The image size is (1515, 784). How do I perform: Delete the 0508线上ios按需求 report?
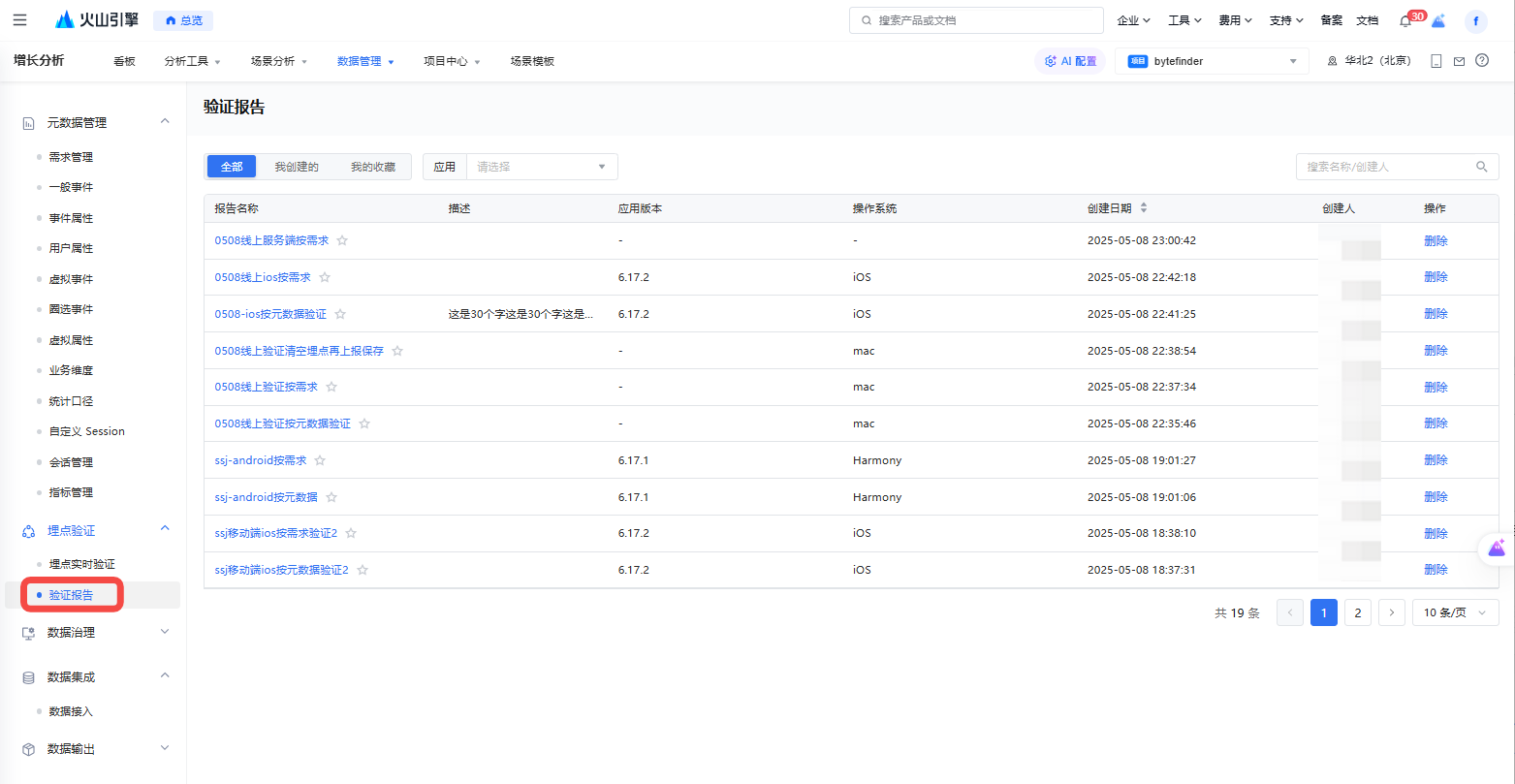pos(1436,277)
